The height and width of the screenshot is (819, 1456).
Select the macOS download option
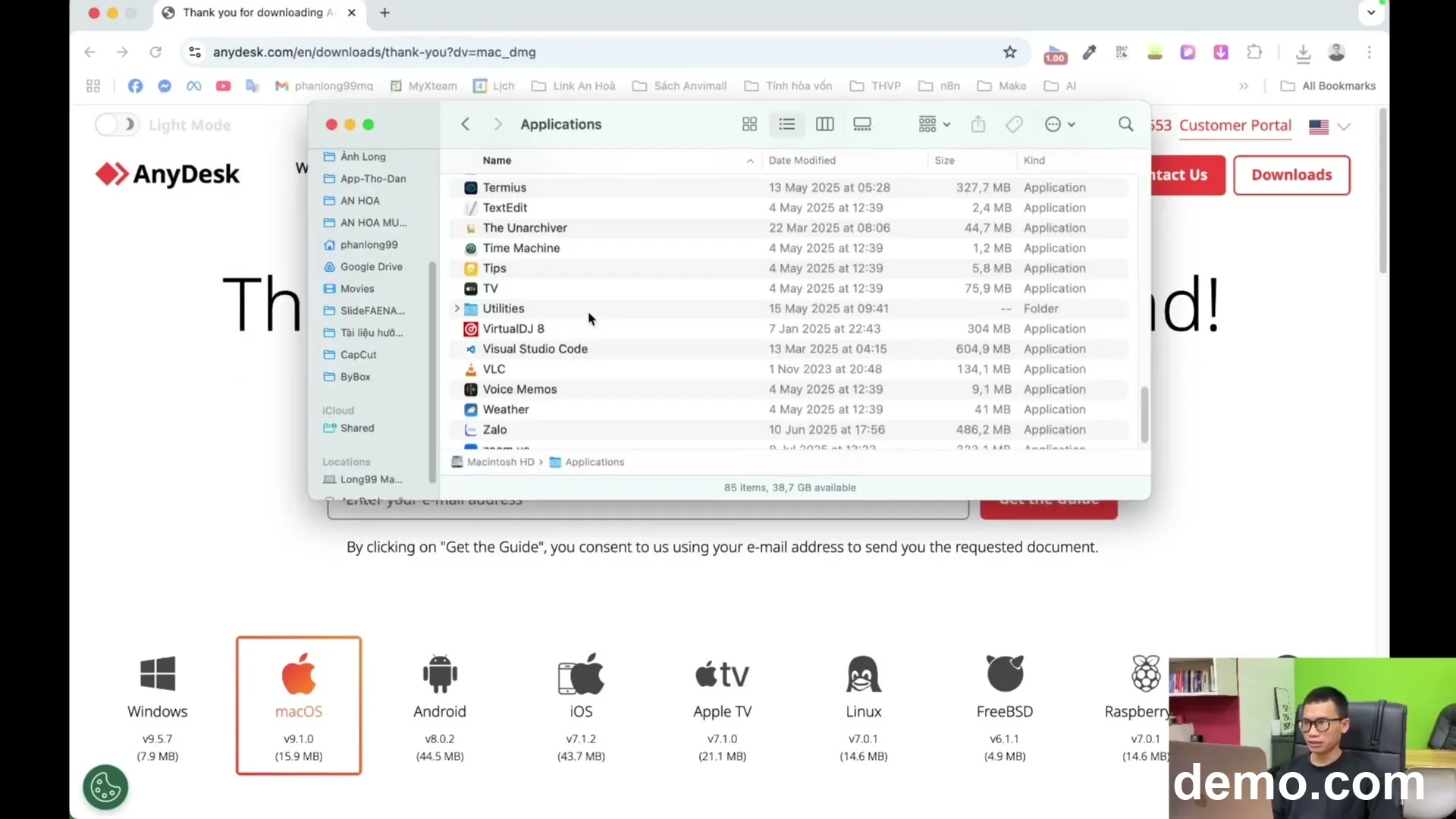point(299,705)
